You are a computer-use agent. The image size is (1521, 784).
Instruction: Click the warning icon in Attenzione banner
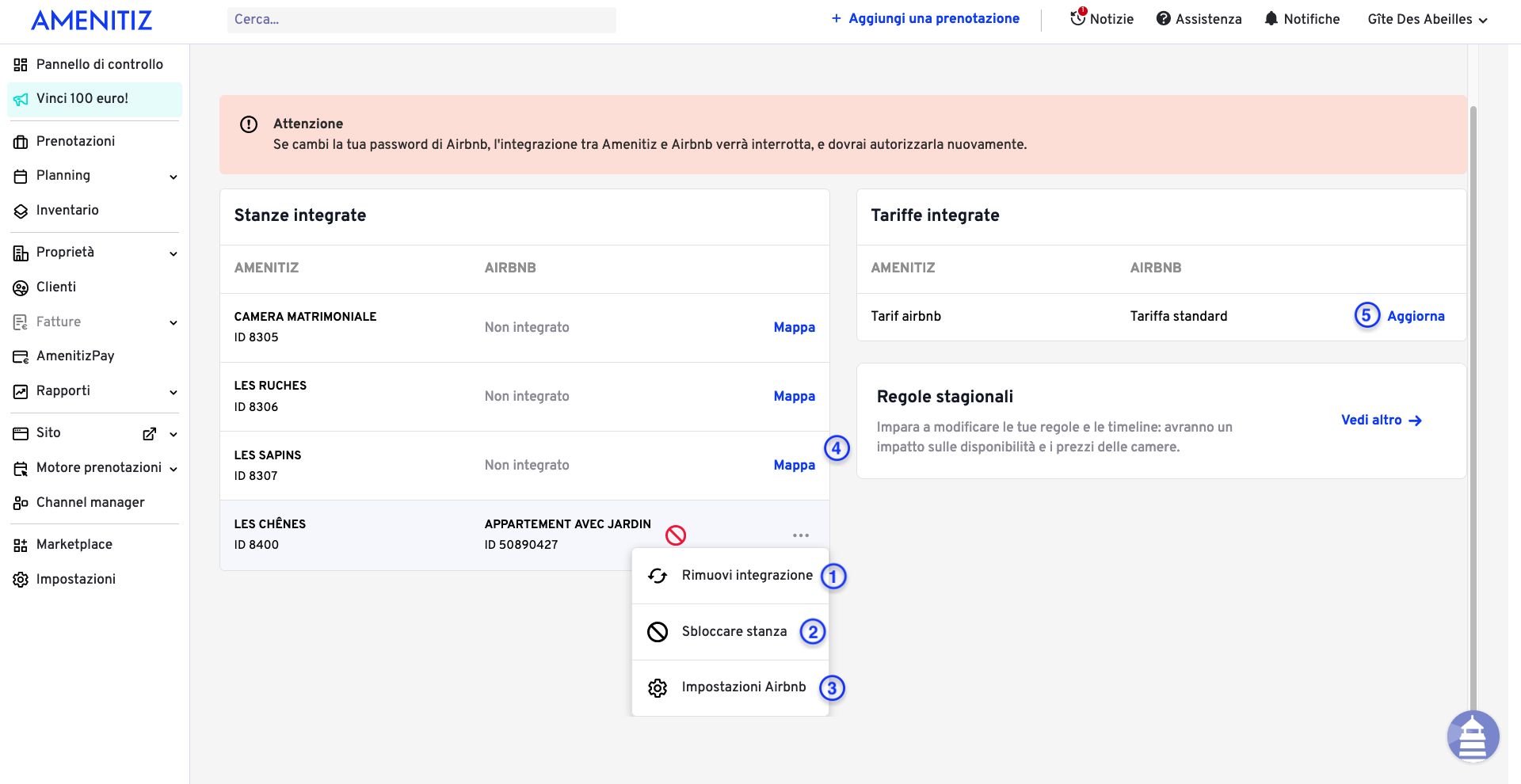pyautogui.click(x=249, y=124)
